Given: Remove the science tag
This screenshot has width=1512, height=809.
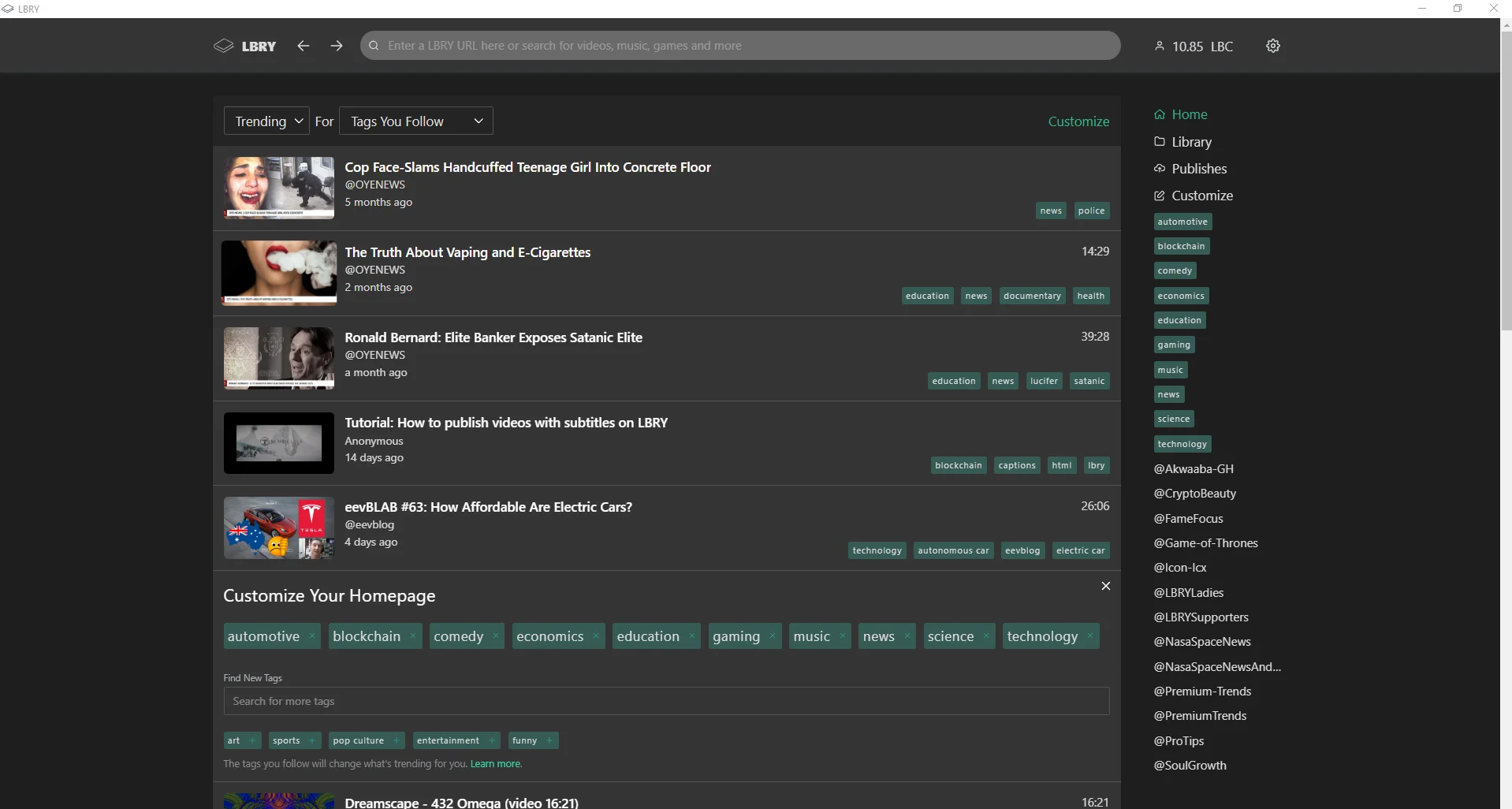Looking at the screenshot, I should pyautogui.click(x=986, y=636).
